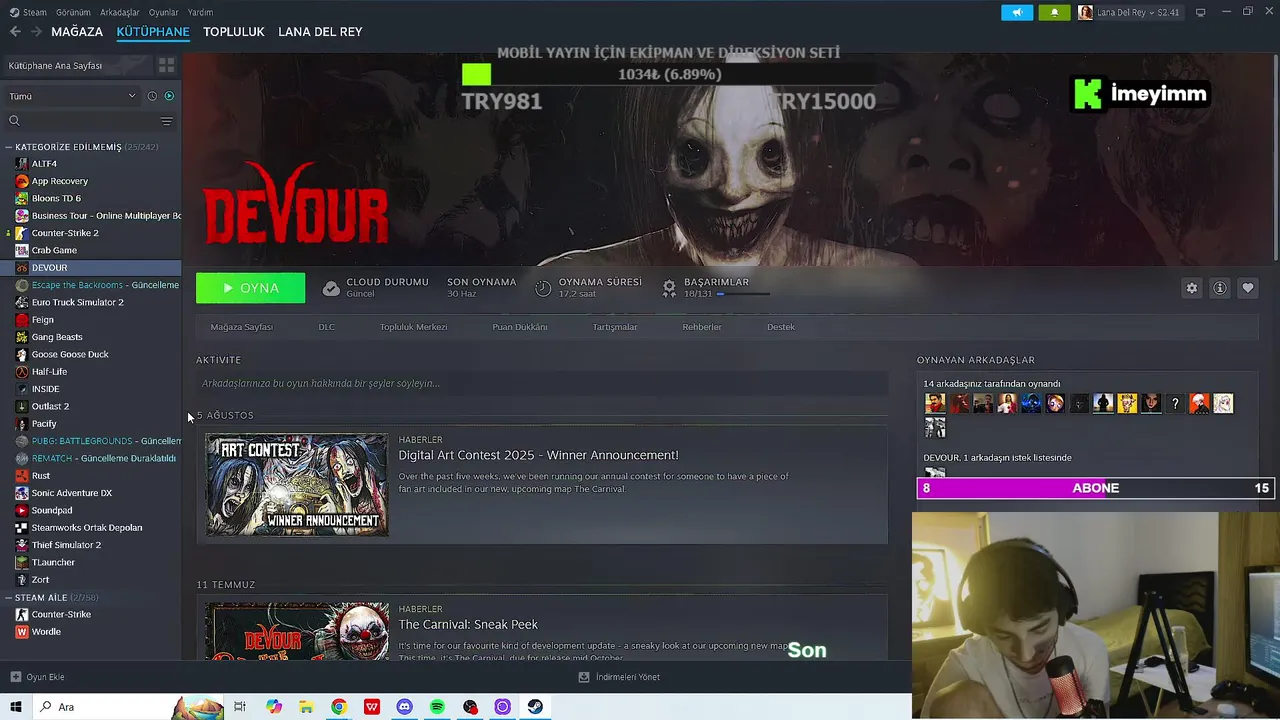Open Digital Art Contest 2025 news headline
This screenshot has width=1280, height=720.
(538, 455)
